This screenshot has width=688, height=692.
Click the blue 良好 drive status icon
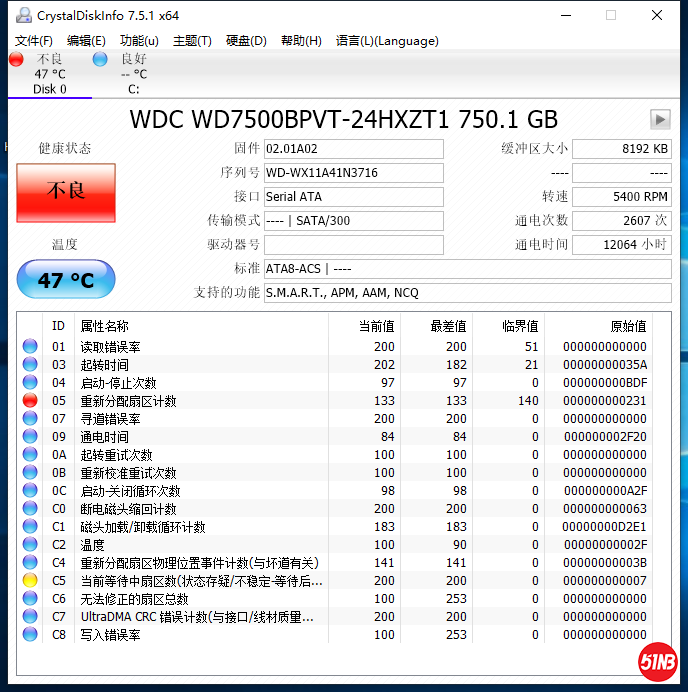(x=100, y=60)
